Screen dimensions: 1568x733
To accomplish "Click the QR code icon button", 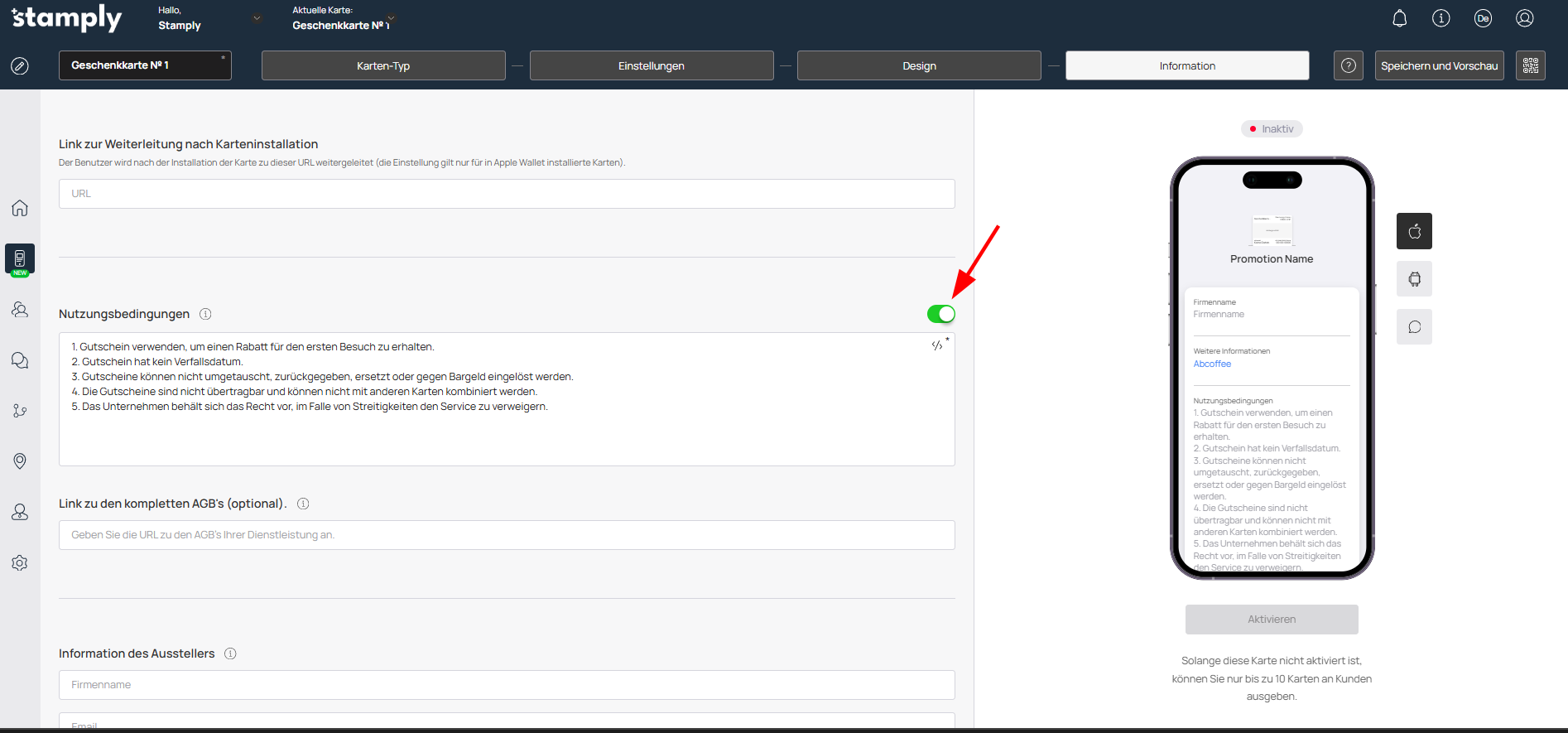I will click(x=1530, y=65).
